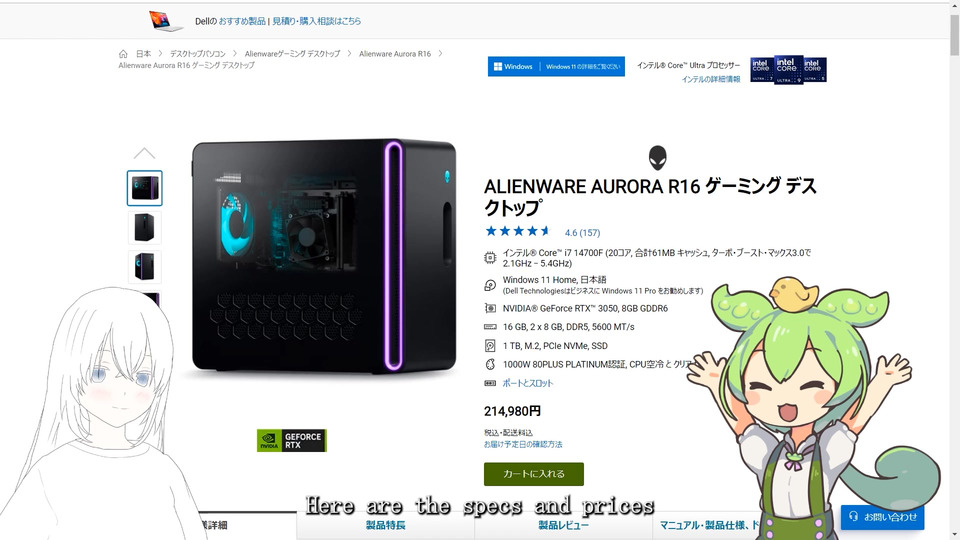Click the page vertical scrollbar

tap(954, 270)
